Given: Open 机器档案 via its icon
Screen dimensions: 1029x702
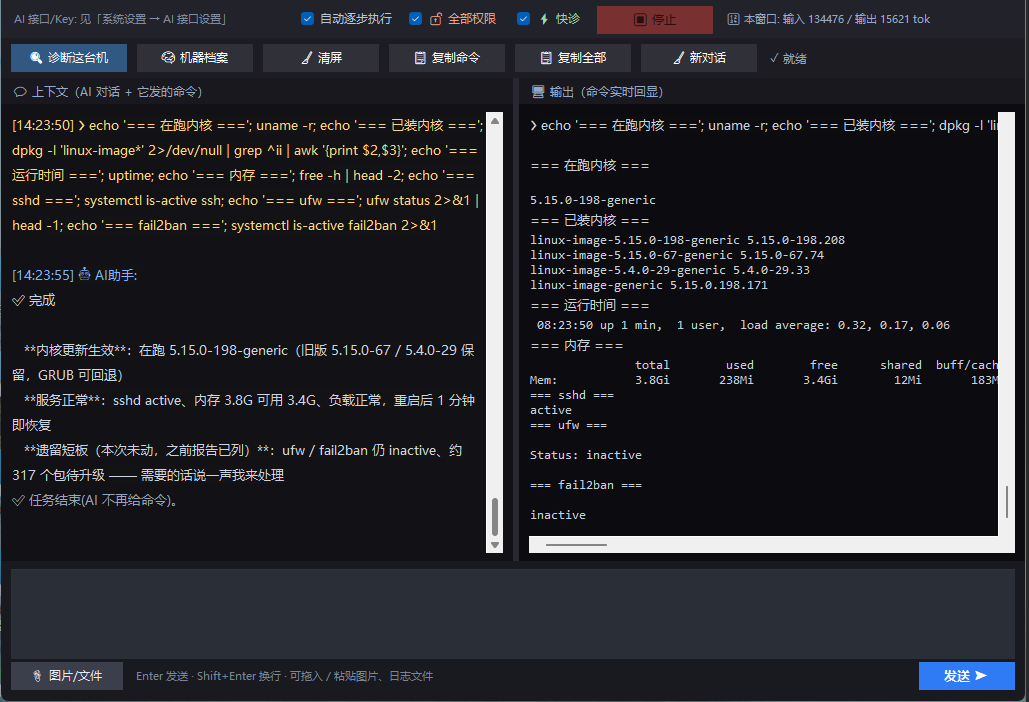Looking at the screenshot, I should pyautogui.click(x=168, y=58).
